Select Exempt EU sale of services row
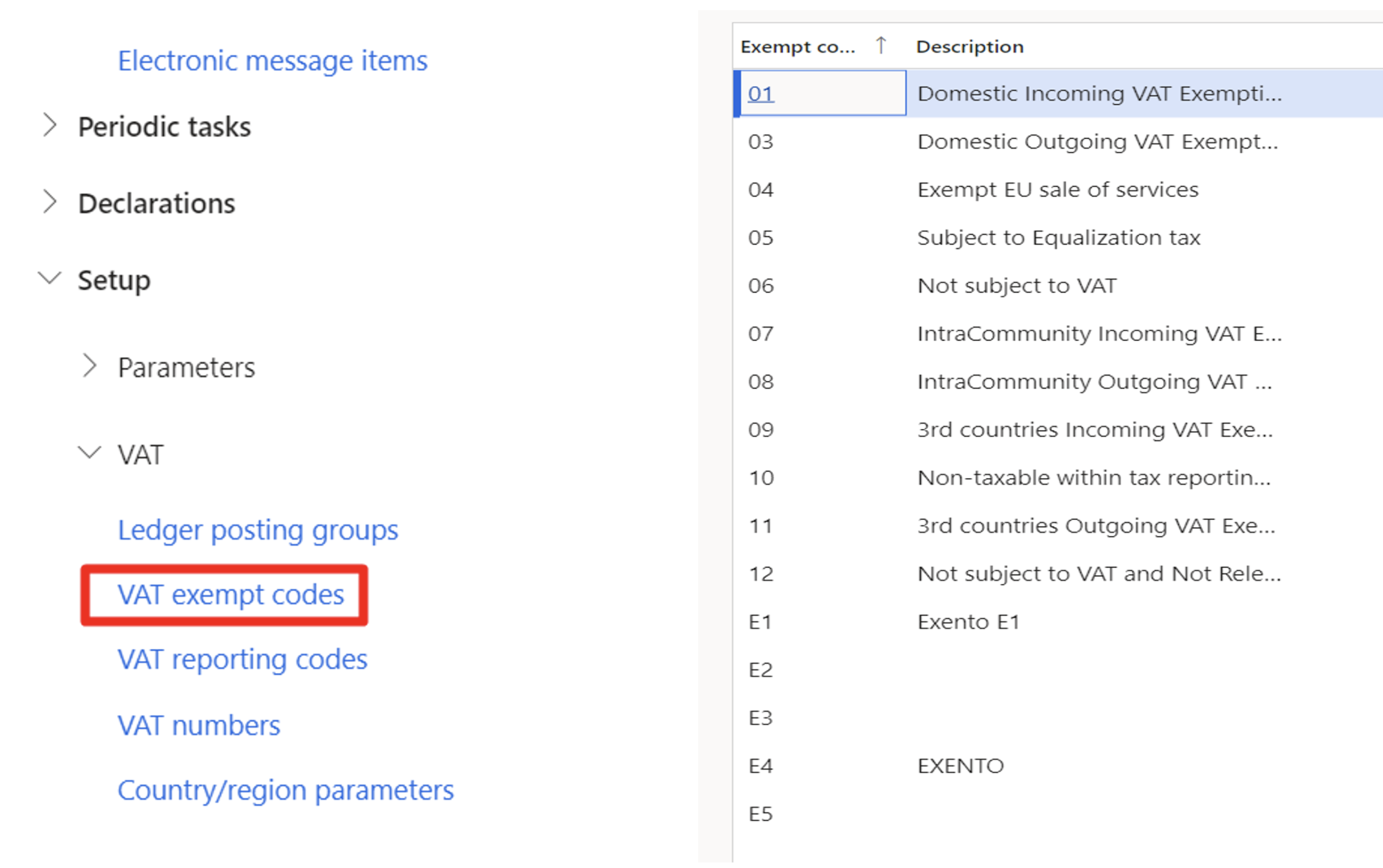 (x=1057, y=190)
